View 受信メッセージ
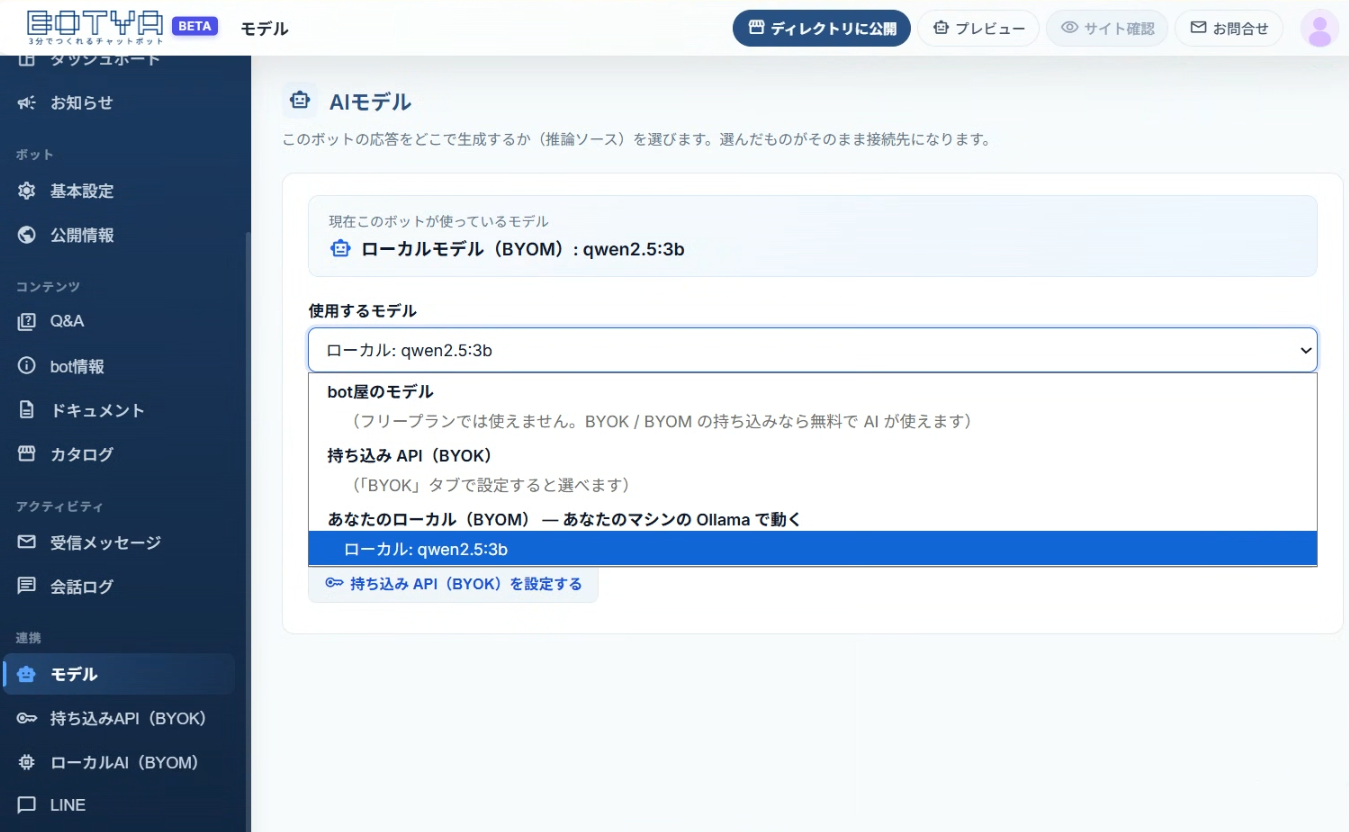The height and width of the screenshot is (832, 1349). [x=118, y=542]
